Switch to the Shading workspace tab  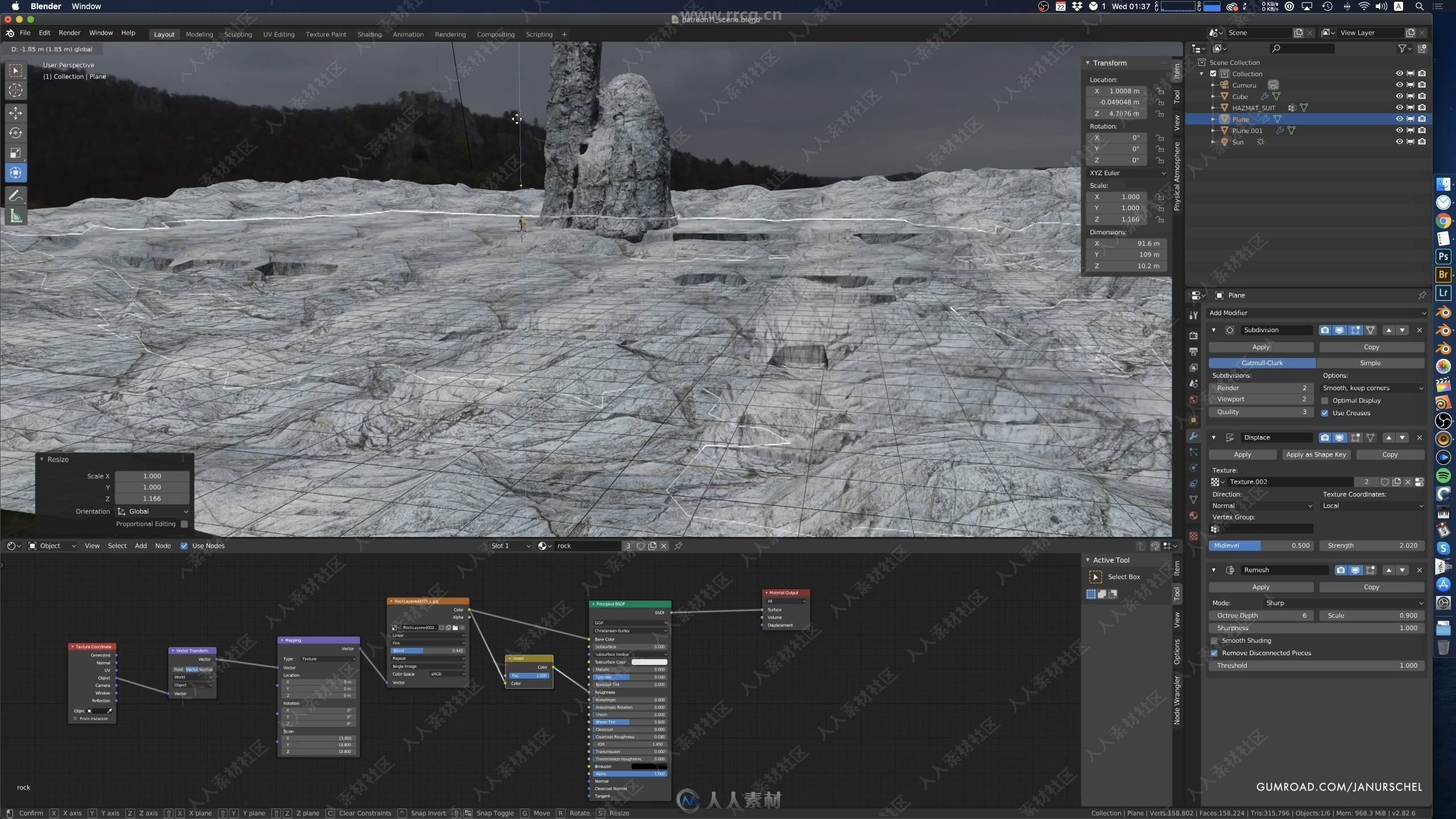click(369, 34)
